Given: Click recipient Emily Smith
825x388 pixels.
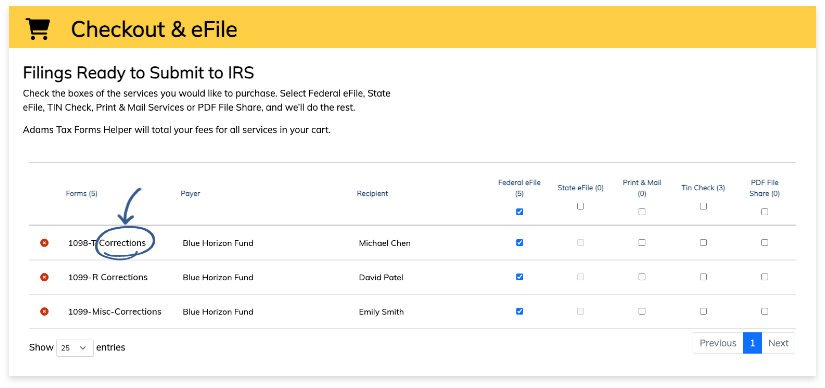Looking at the screenshot, I should (381, 312).
